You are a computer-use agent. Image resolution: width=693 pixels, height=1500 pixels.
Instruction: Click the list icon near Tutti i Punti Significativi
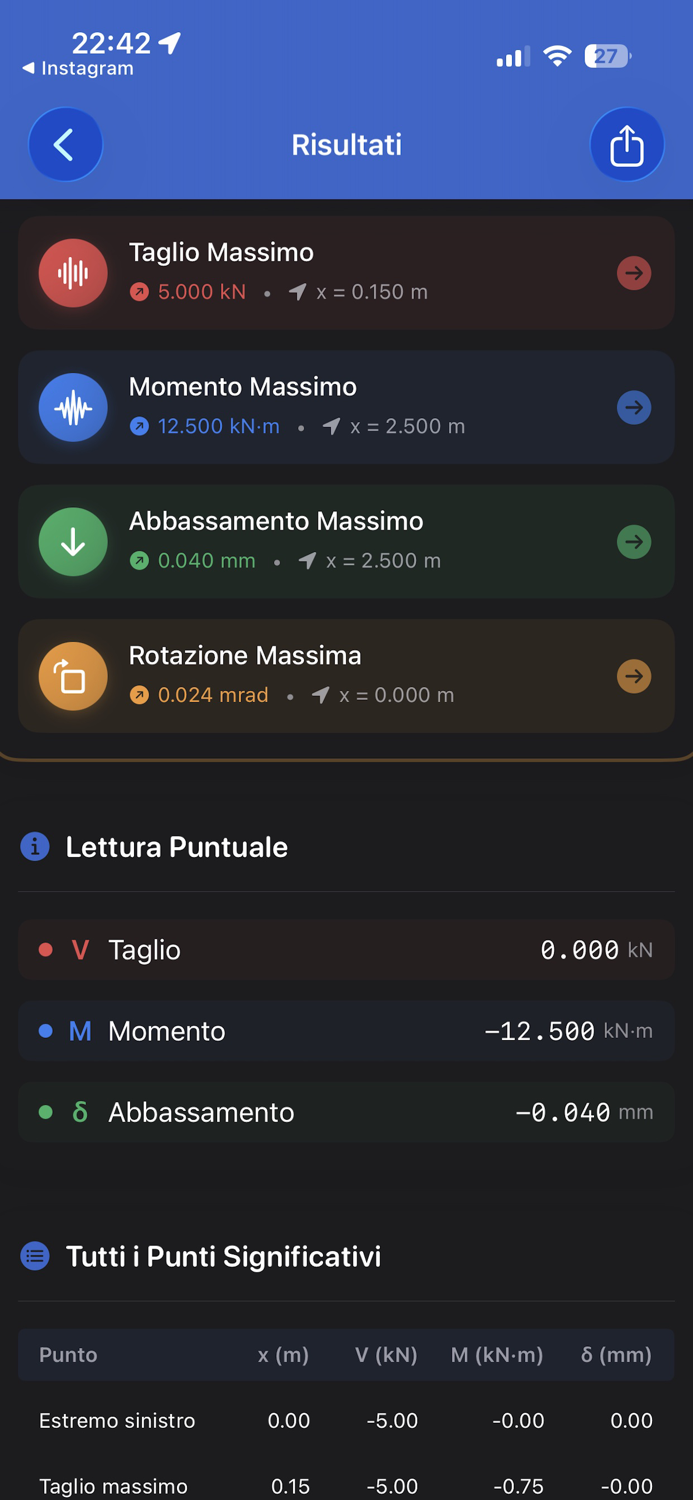coord(35,1255)
